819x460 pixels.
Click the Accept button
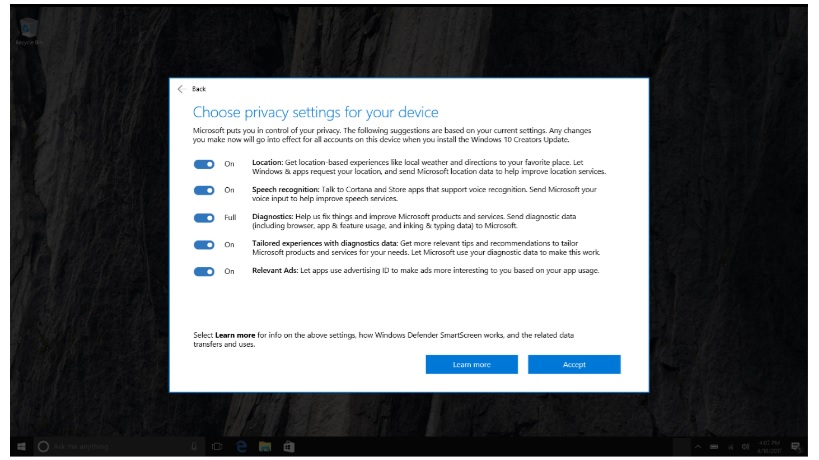pyautogui.click(x=574, y=364)
